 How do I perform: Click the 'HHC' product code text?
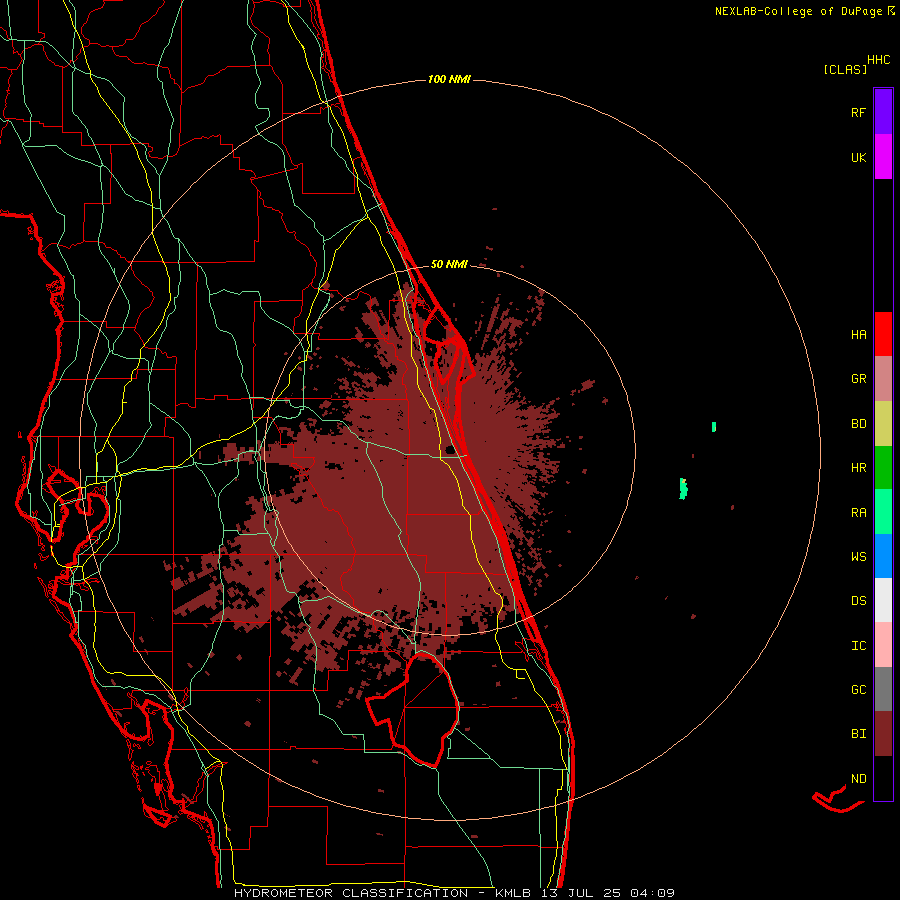pyautogui.click(x=879, y=60)
